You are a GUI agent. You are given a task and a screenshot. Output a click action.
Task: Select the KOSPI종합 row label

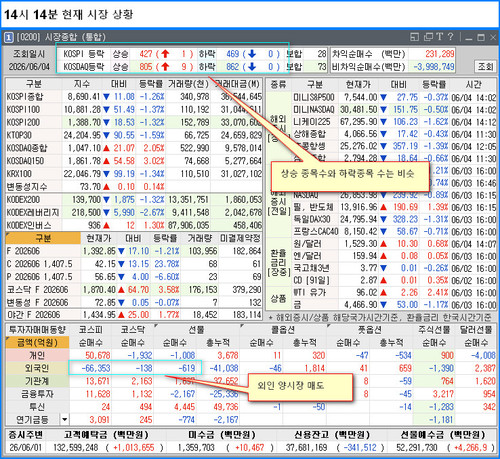pyautogui.click(x=25, y=97)
